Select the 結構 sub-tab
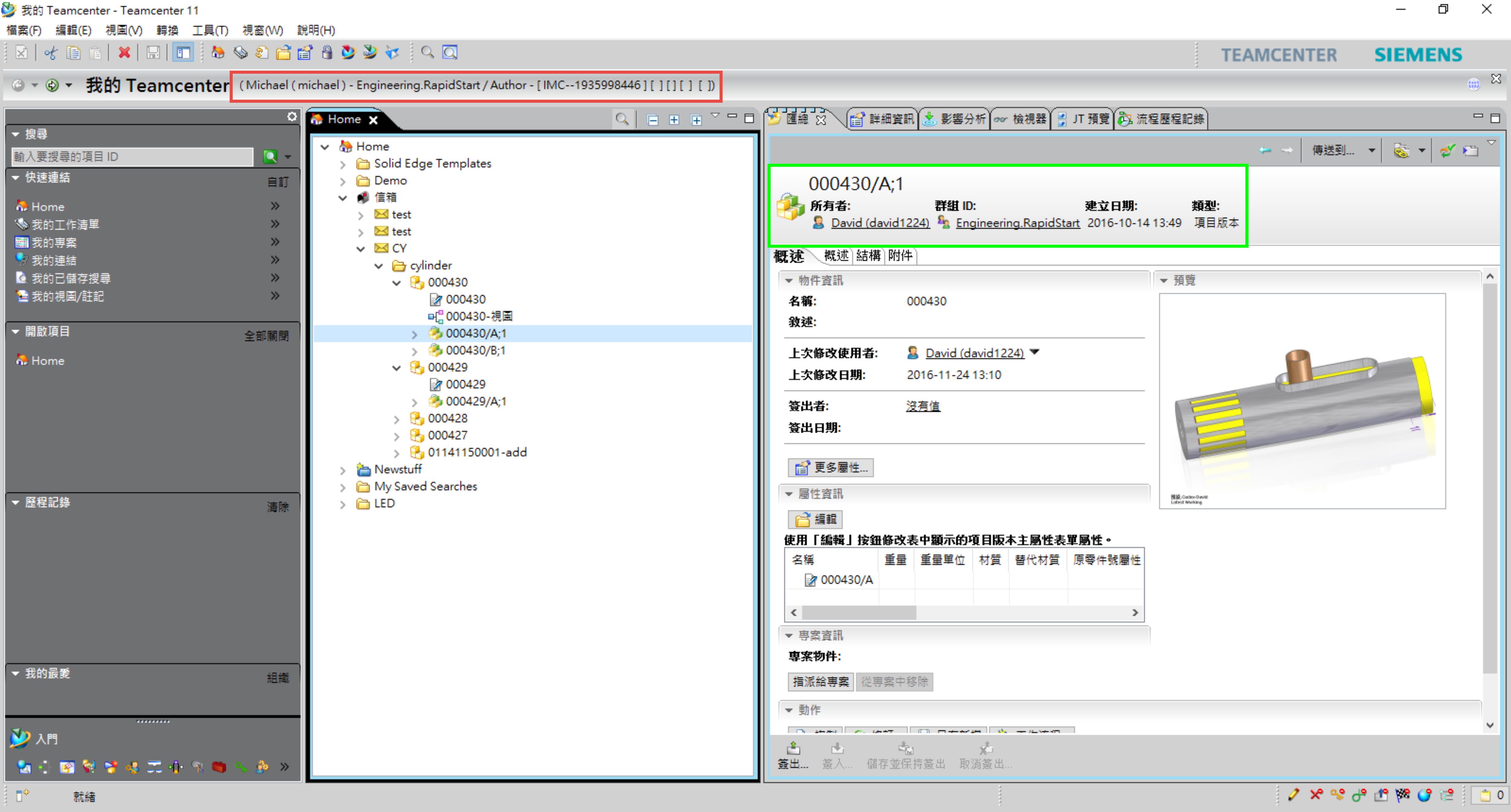This screenshot has height=812, width=1511. coord(868,256)
